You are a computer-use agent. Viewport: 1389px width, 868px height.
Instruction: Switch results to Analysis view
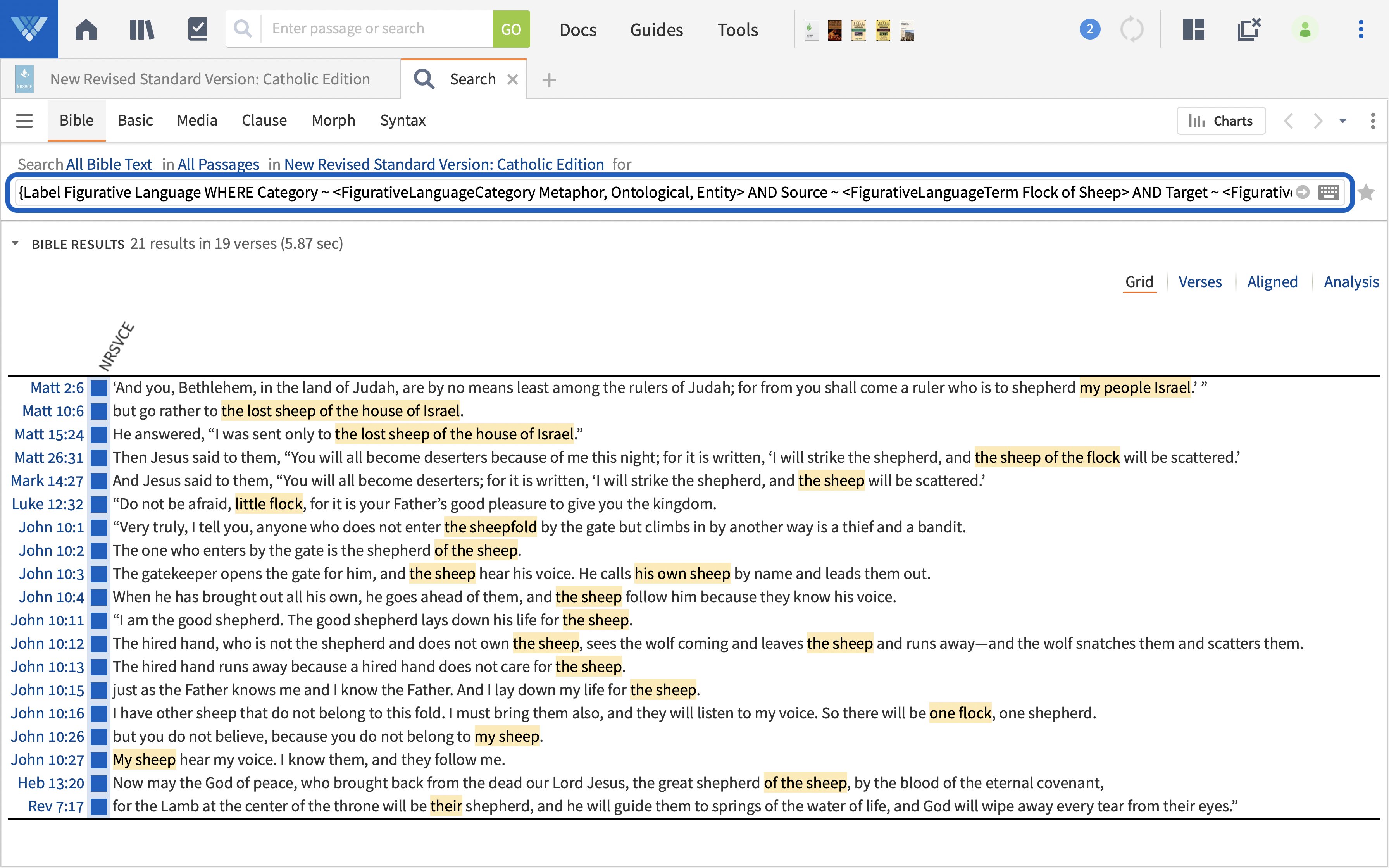(x=1352, y=281)
